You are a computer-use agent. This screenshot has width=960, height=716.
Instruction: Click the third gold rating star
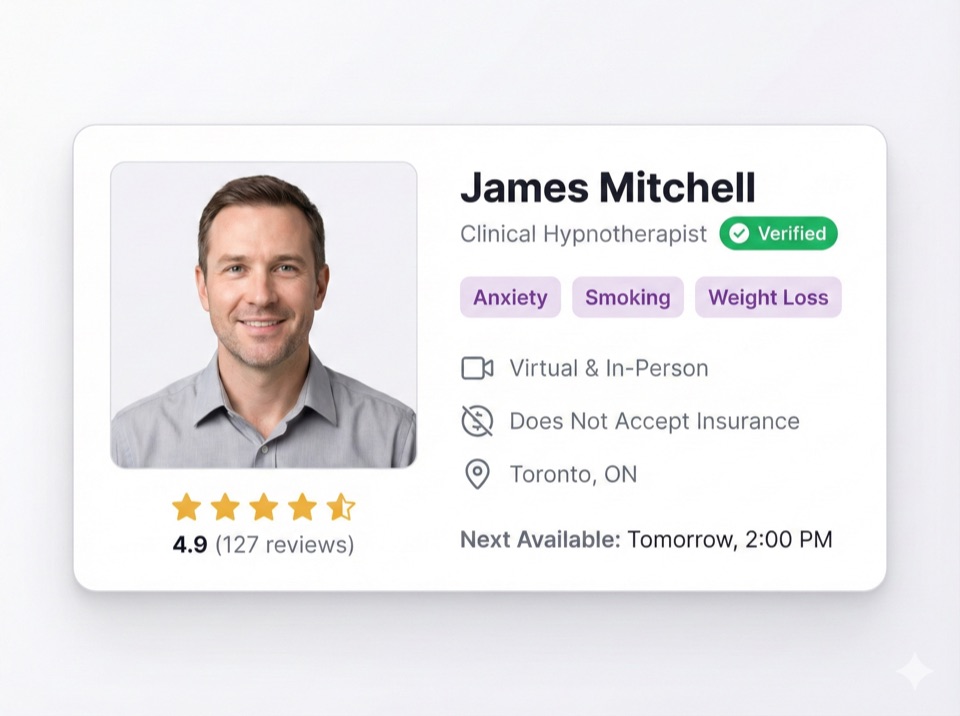pyautogui.click(x=264, y=507)
